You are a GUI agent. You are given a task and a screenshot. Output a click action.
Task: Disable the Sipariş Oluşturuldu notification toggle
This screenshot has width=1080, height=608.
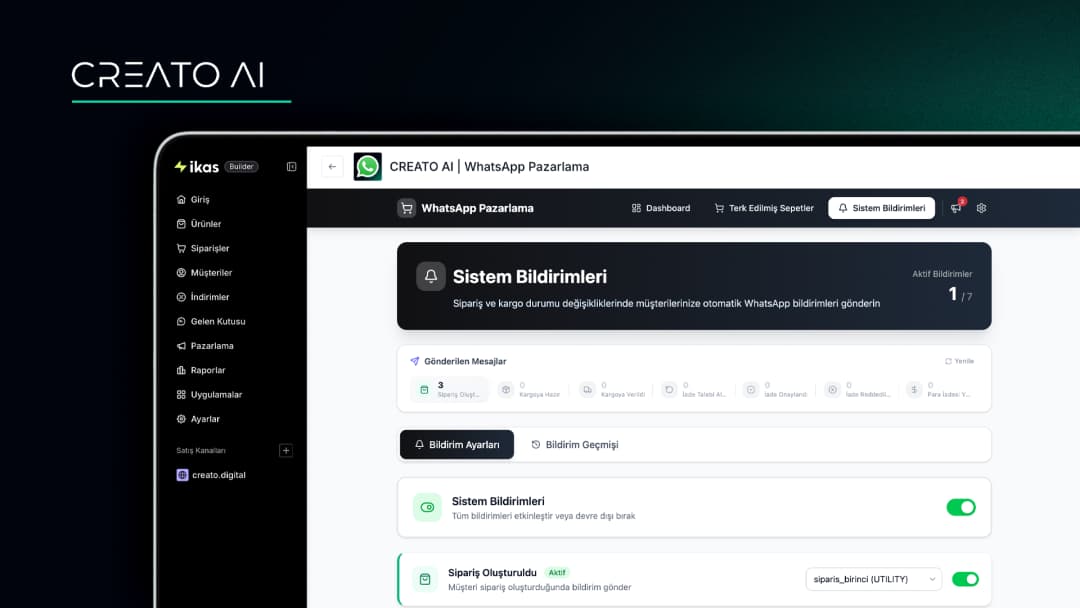pos(965,579)
